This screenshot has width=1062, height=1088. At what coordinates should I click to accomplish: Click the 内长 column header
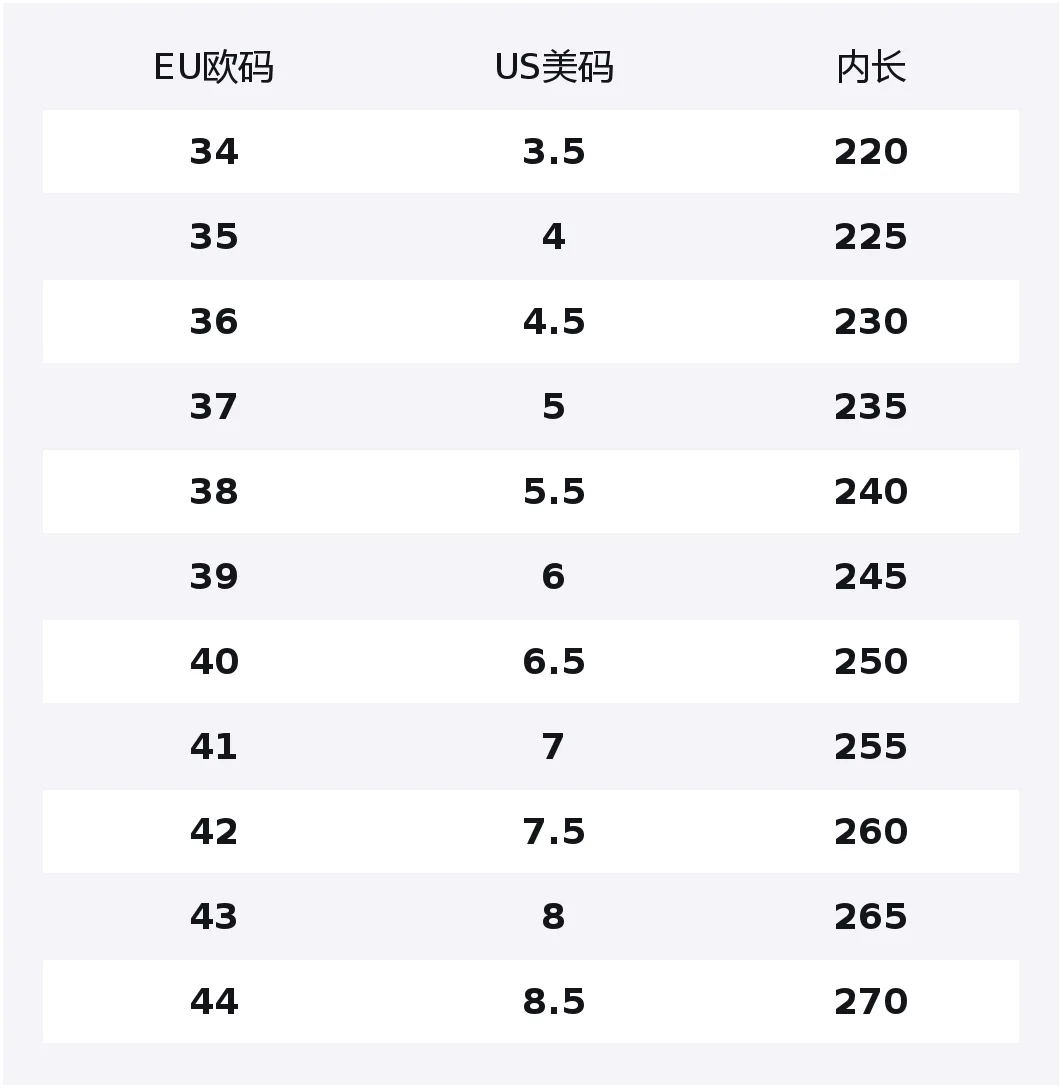click(x=871, y=67)
